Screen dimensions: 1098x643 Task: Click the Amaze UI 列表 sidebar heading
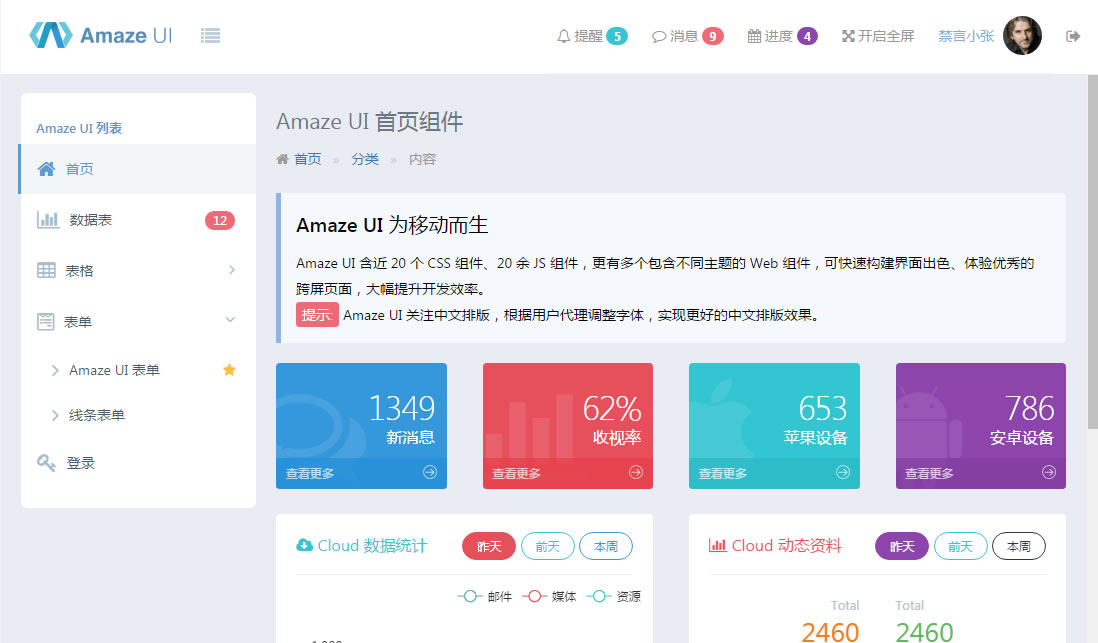(x=79, y=128)
